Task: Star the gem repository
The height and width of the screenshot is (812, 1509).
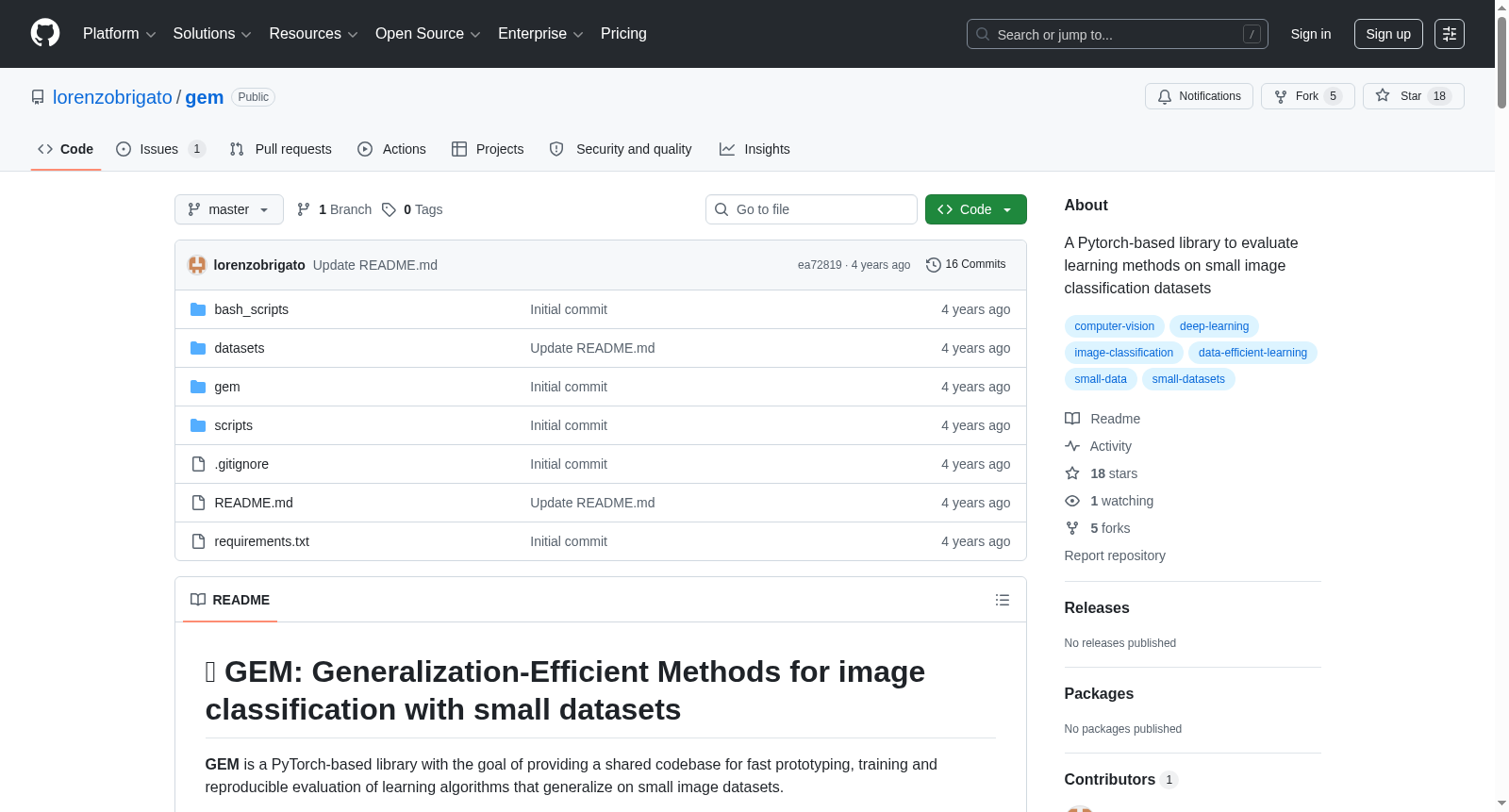Action: (1413, 96)
